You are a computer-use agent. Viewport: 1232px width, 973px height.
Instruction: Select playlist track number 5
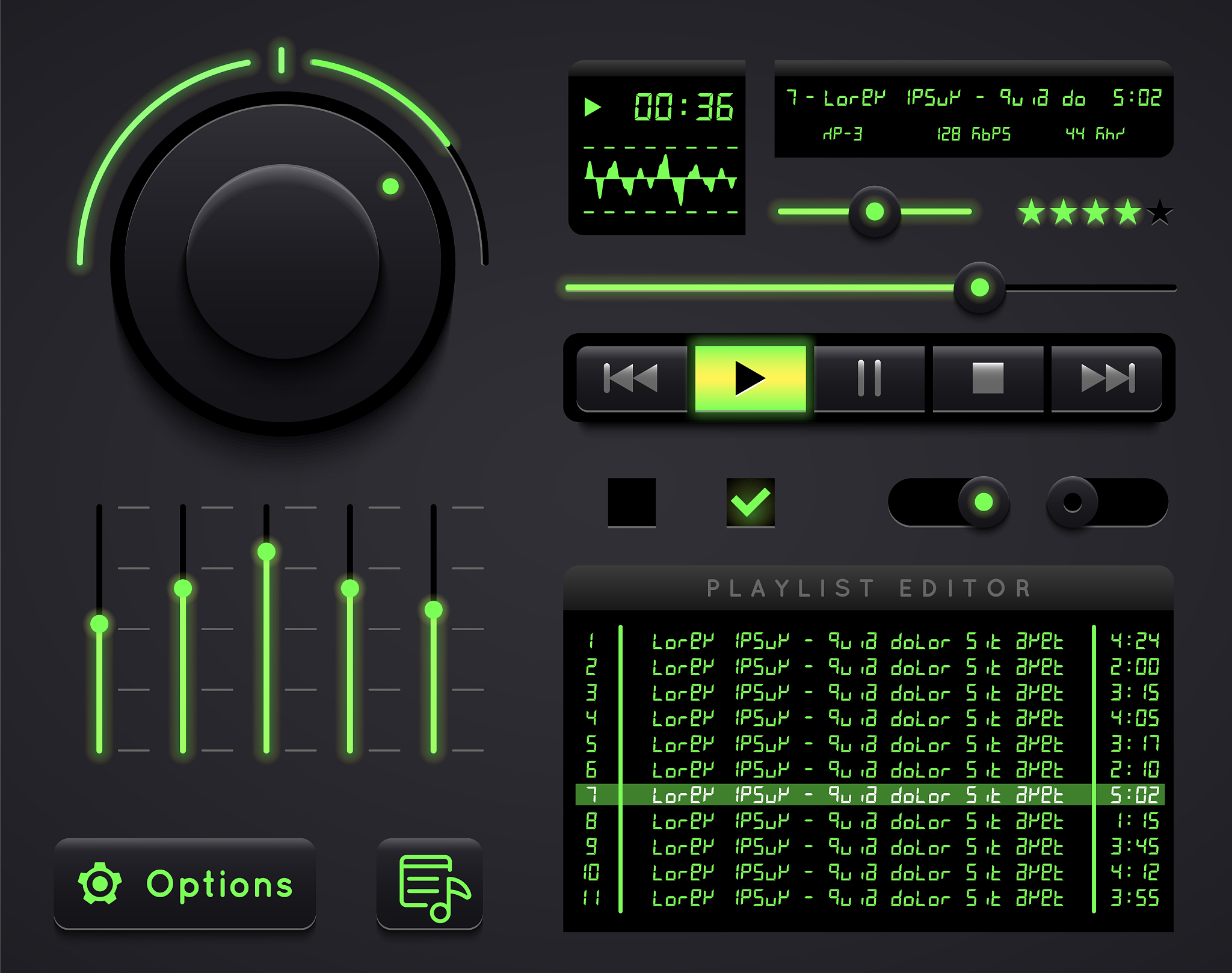pos(870,744)
